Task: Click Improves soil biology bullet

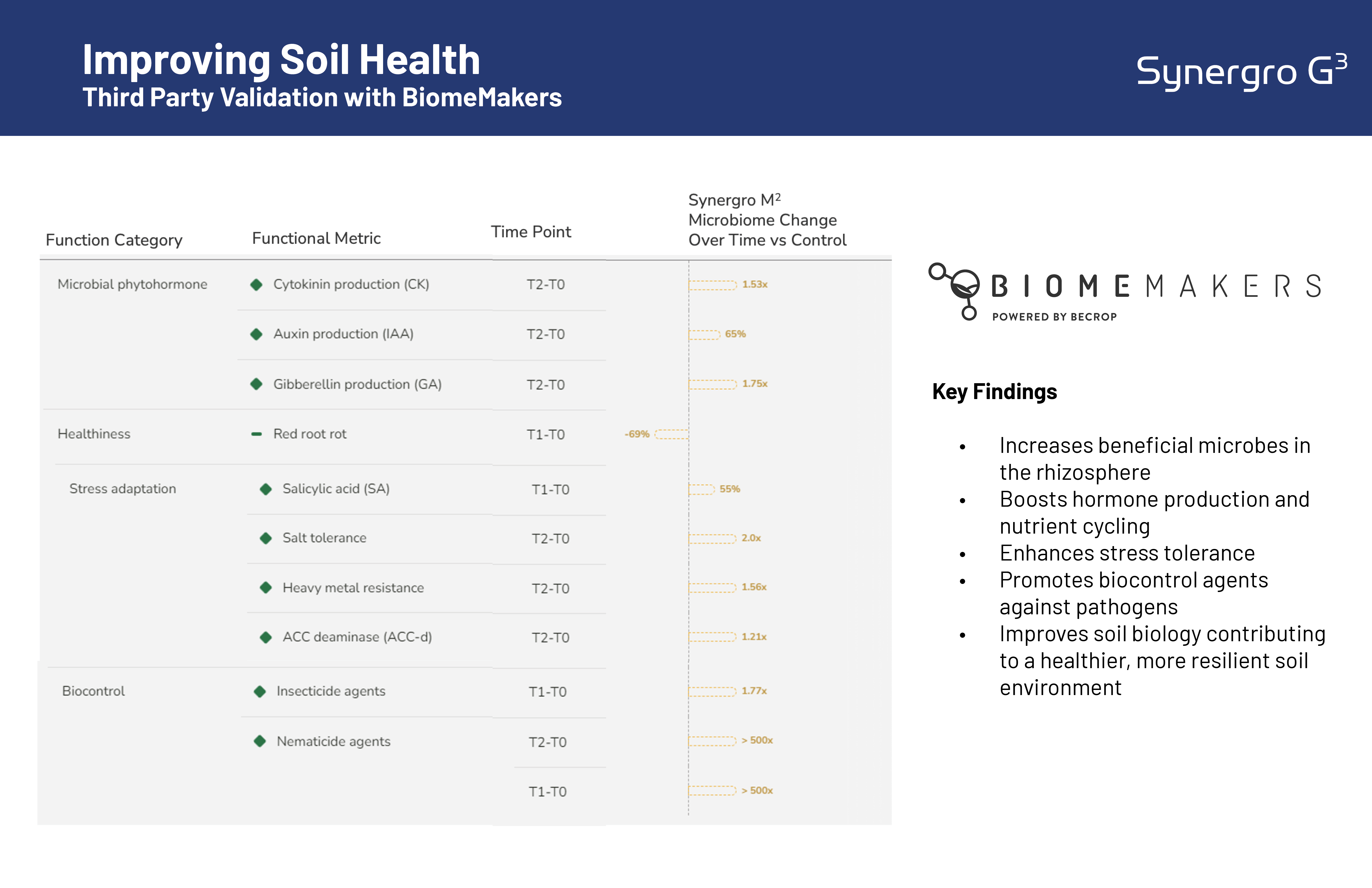Action: click(x=1163, y=661)
